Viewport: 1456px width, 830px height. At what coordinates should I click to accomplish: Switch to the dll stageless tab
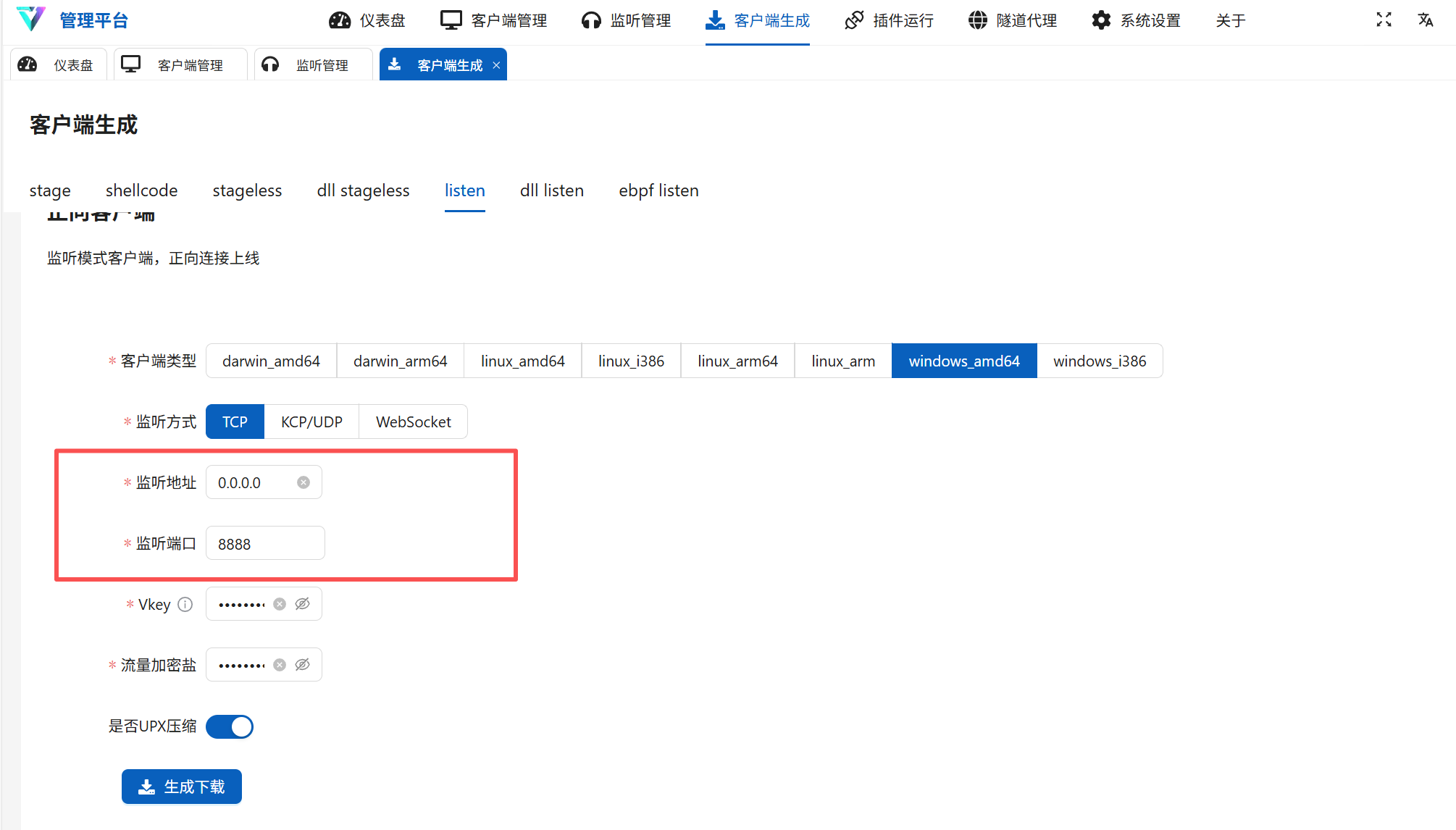[x=363, y=190]
